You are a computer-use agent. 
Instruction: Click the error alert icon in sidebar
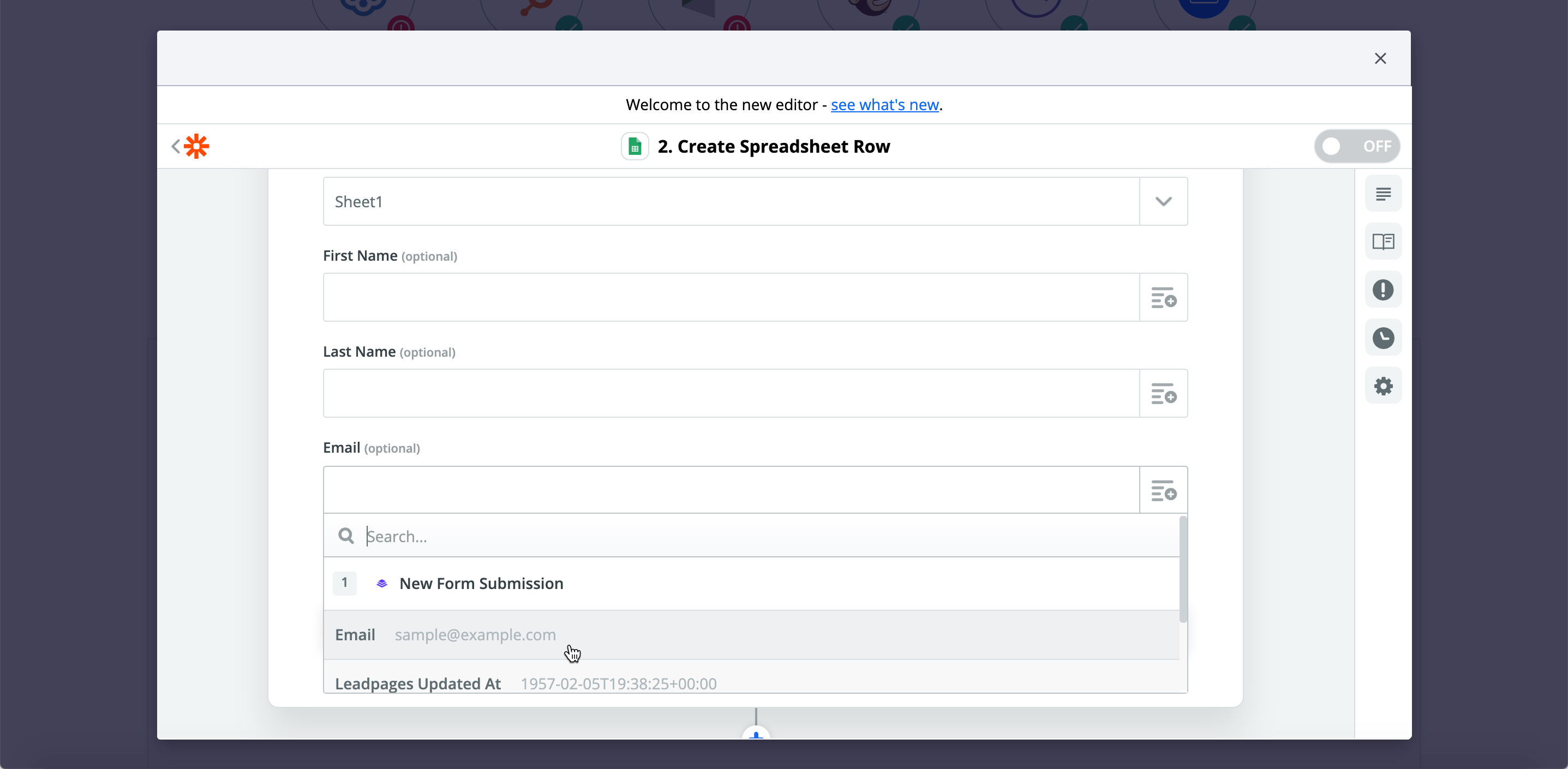click(1383, 290)
